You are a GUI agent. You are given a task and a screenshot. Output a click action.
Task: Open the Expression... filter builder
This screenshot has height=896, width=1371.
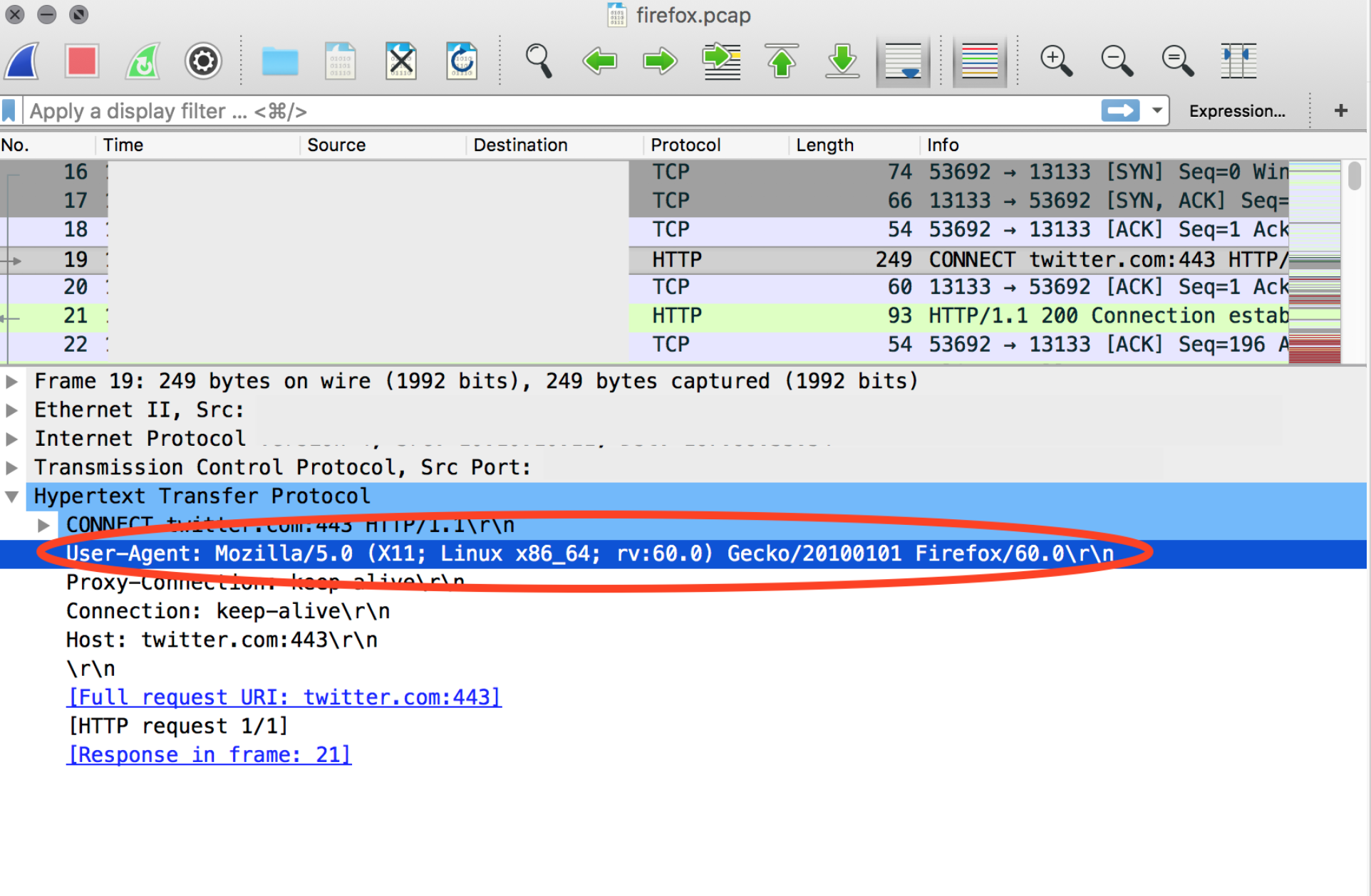[x=1237, y=111]
